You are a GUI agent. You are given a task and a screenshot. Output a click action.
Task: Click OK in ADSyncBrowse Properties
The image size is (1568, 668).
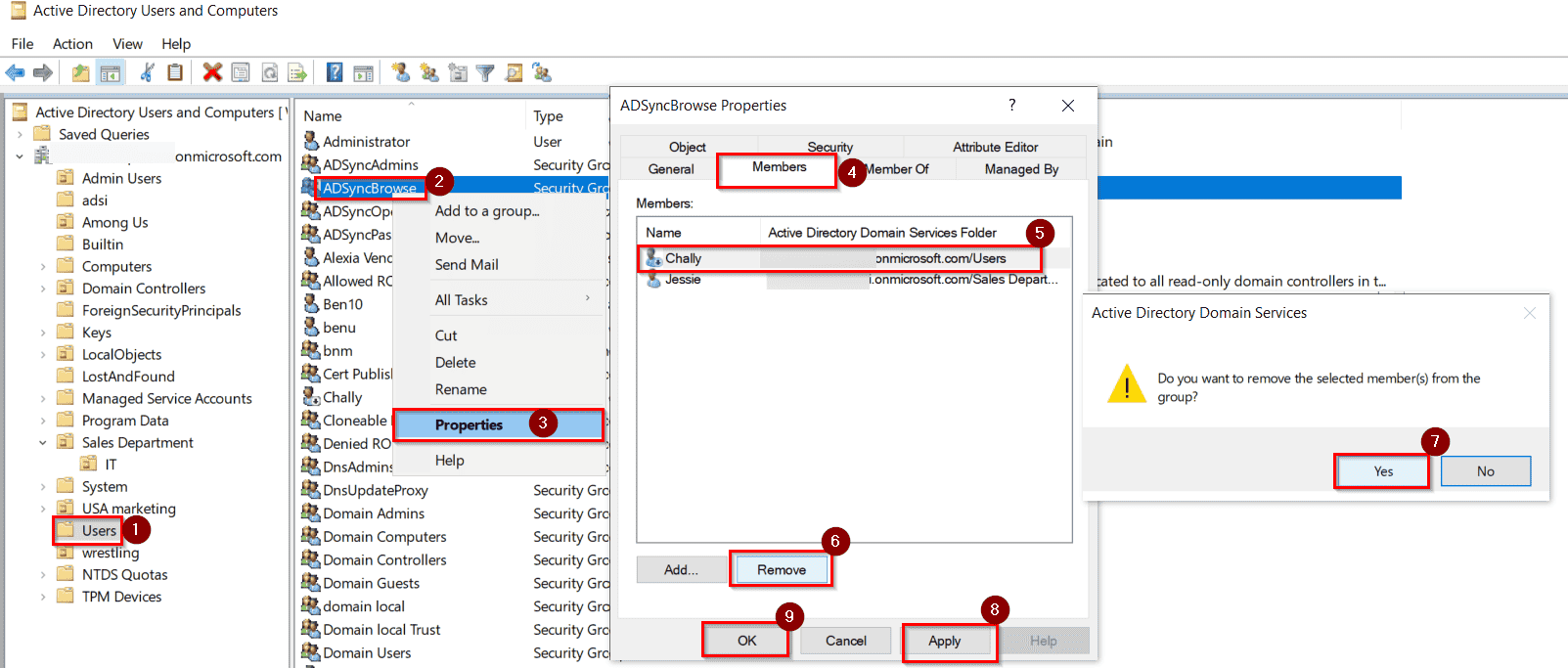click(x=746, y=641)
